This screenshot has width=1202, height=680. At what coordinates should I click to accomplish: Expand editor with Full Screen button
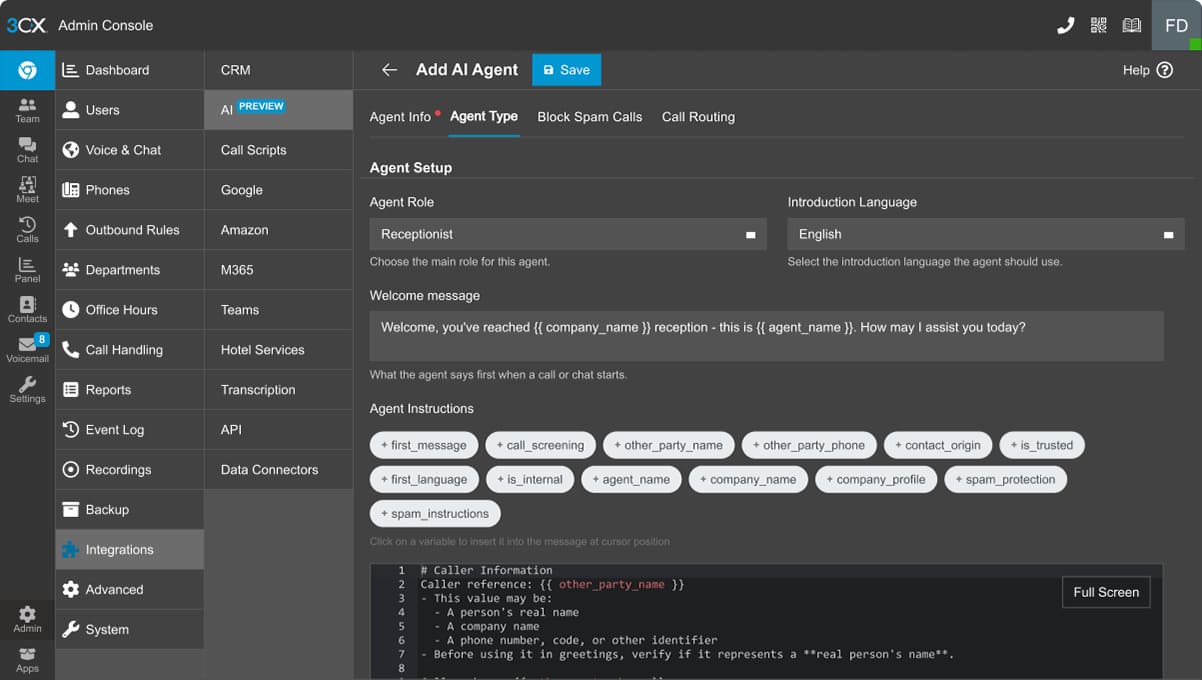(1105, 592)
